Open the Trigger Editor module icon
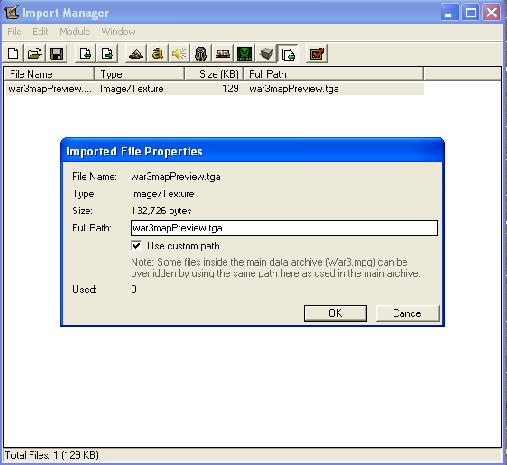The width and height of the screenshot is (507, 465). point(157,53)
